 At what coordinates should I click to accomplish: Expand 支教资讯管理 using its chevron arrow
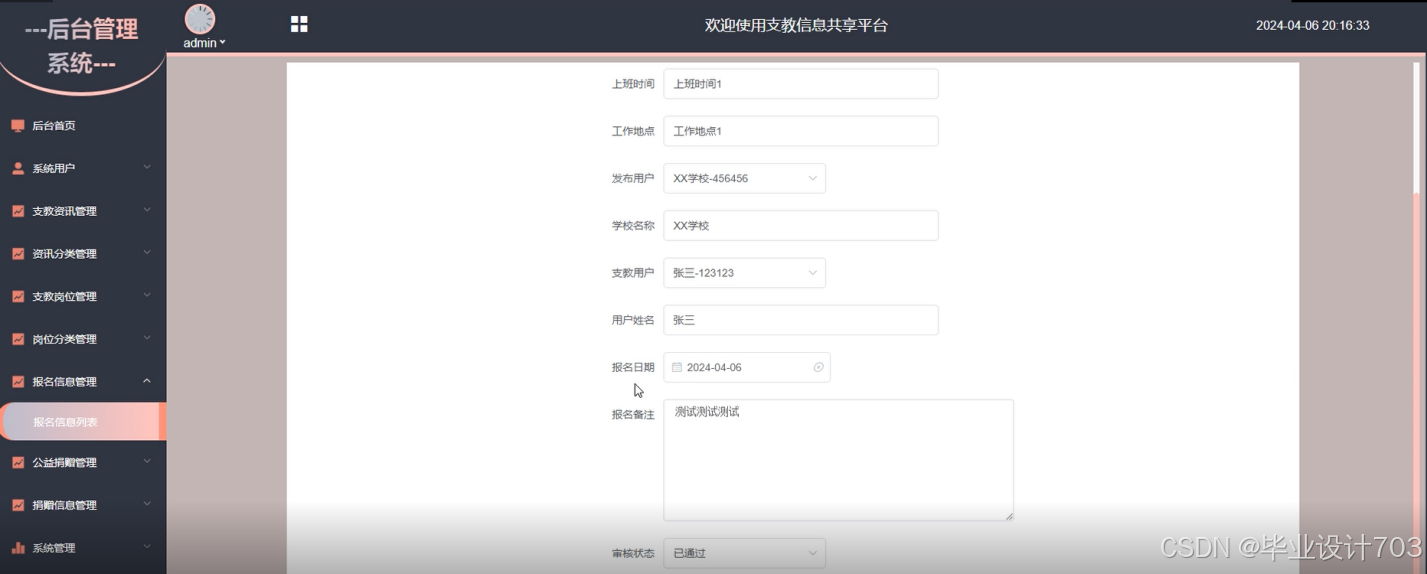click(147, 210)
